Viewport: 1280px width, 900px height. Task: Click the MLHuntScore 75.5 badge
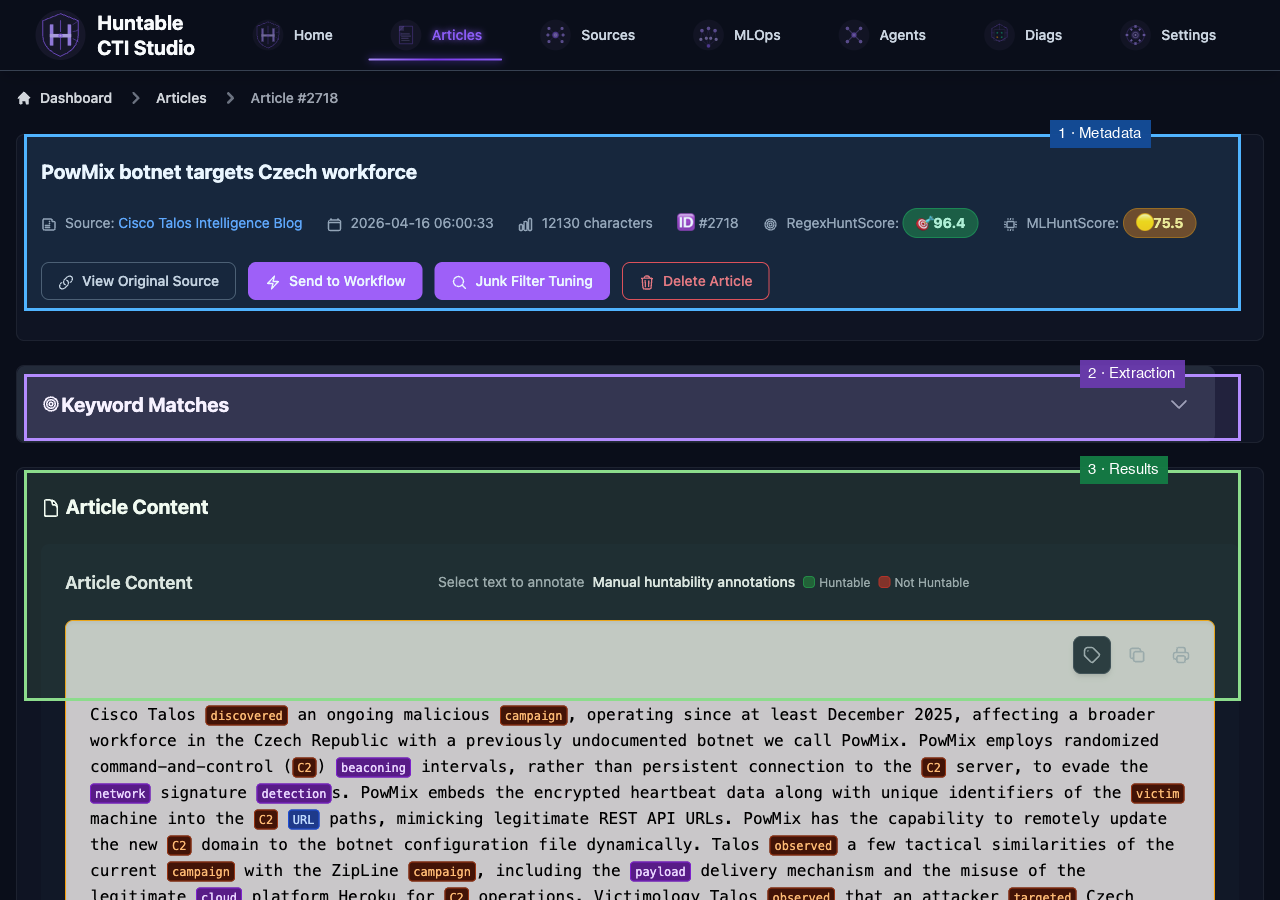click(x=1159, y=223)
